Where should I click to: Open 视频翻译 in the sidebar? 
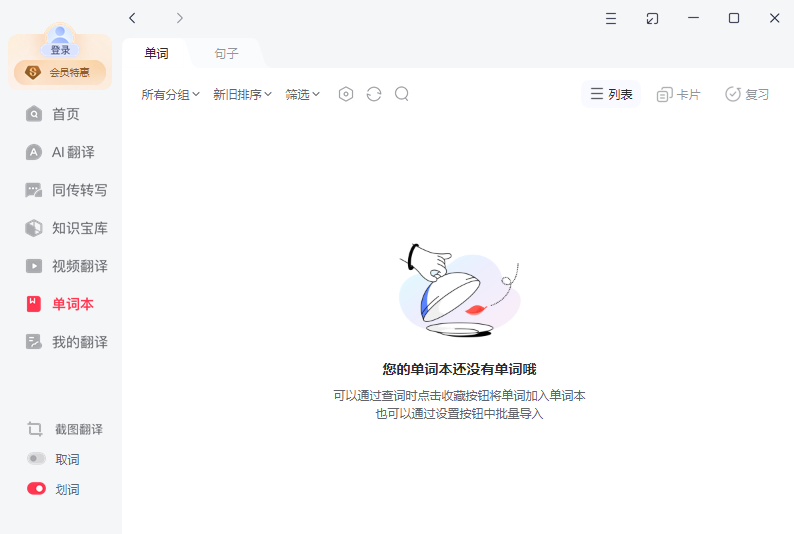tap(66, 266)
